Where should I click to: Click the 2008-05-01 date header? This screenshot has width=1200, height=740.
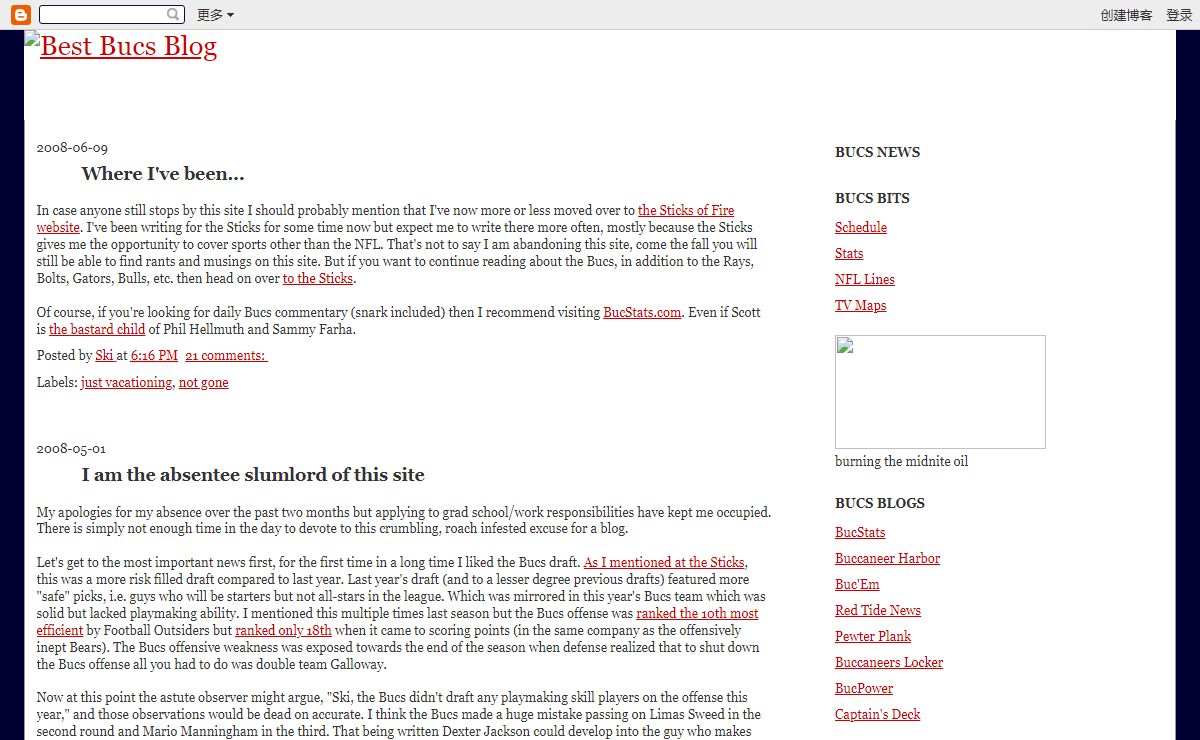[71, 448]
